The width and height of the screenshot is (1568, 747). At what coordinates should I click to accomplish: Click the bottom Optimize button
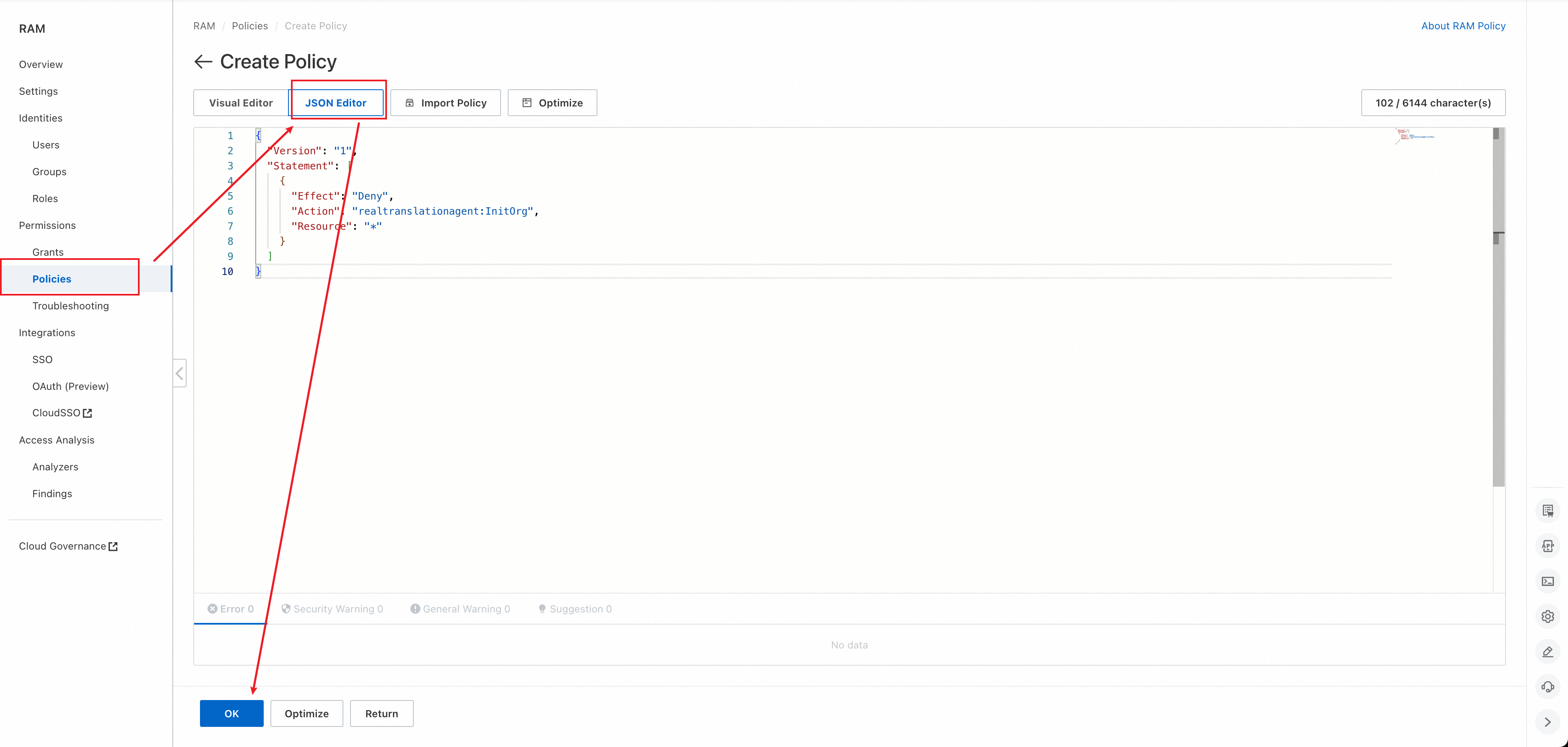pos(307,713)
